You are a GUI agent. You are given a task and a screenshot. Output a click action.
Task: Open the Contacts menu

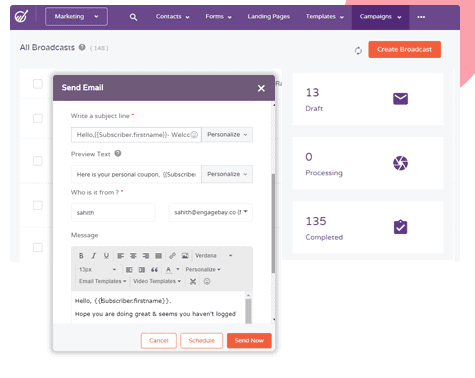(x=172, y=17)
